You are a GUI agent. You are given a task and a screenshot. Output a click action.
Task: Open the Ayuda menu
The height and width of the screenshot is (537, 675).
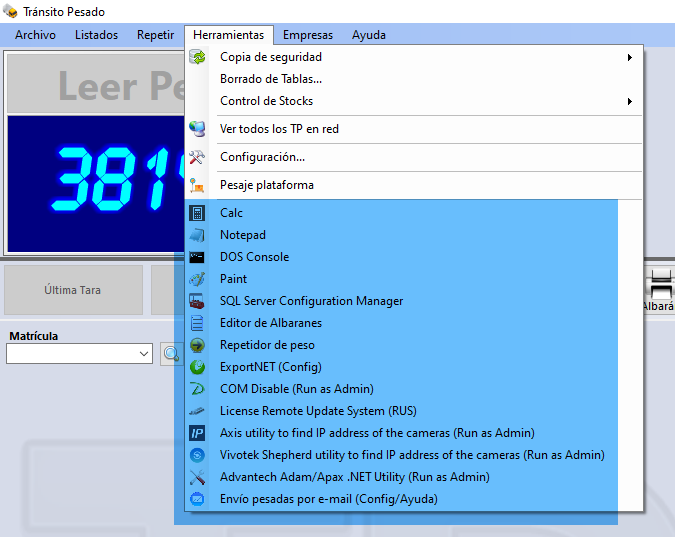pyautogui.click(x=368, y=35)
